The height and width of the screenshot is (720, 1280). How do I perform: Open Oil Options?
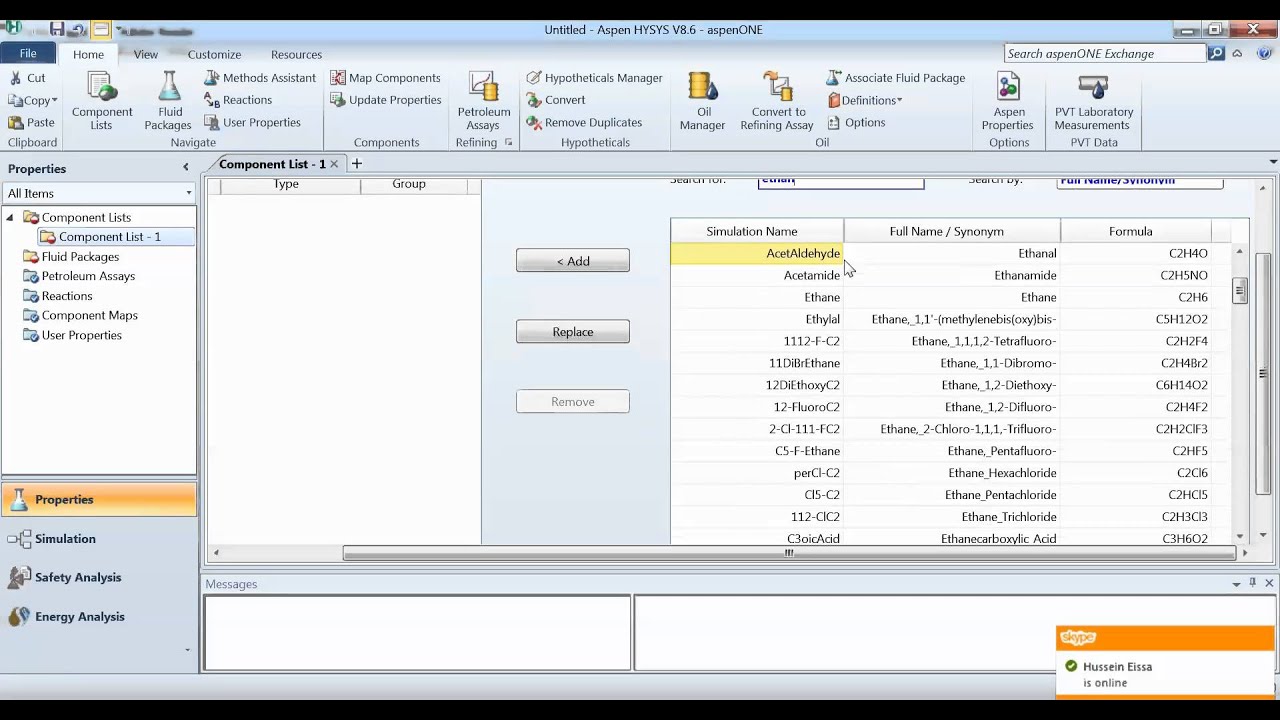tap(856, 122)
